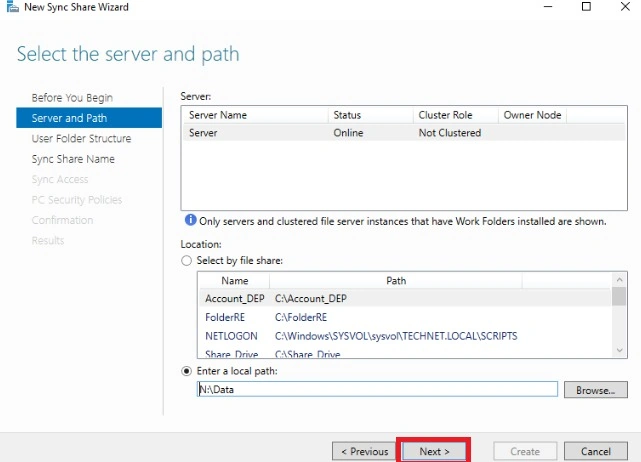Click the 'Not Clustered' cell
Viewport: 641px width, 462px height.
point(450,133)
